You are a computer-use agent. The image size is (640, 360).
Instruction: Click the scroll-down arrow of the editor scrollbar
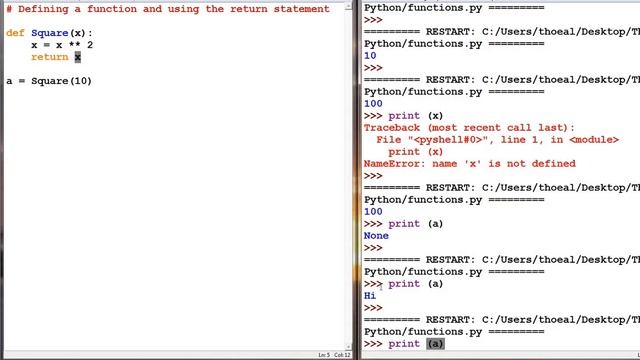point(348,347)
